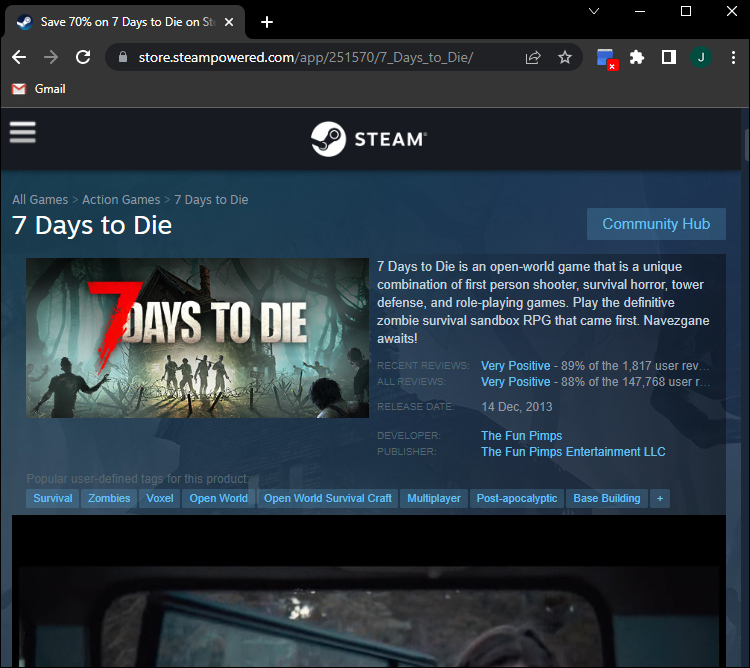750x668 pixels.
Task: Open the Extensions puzzle icon
Action: [x=637, y=57]
